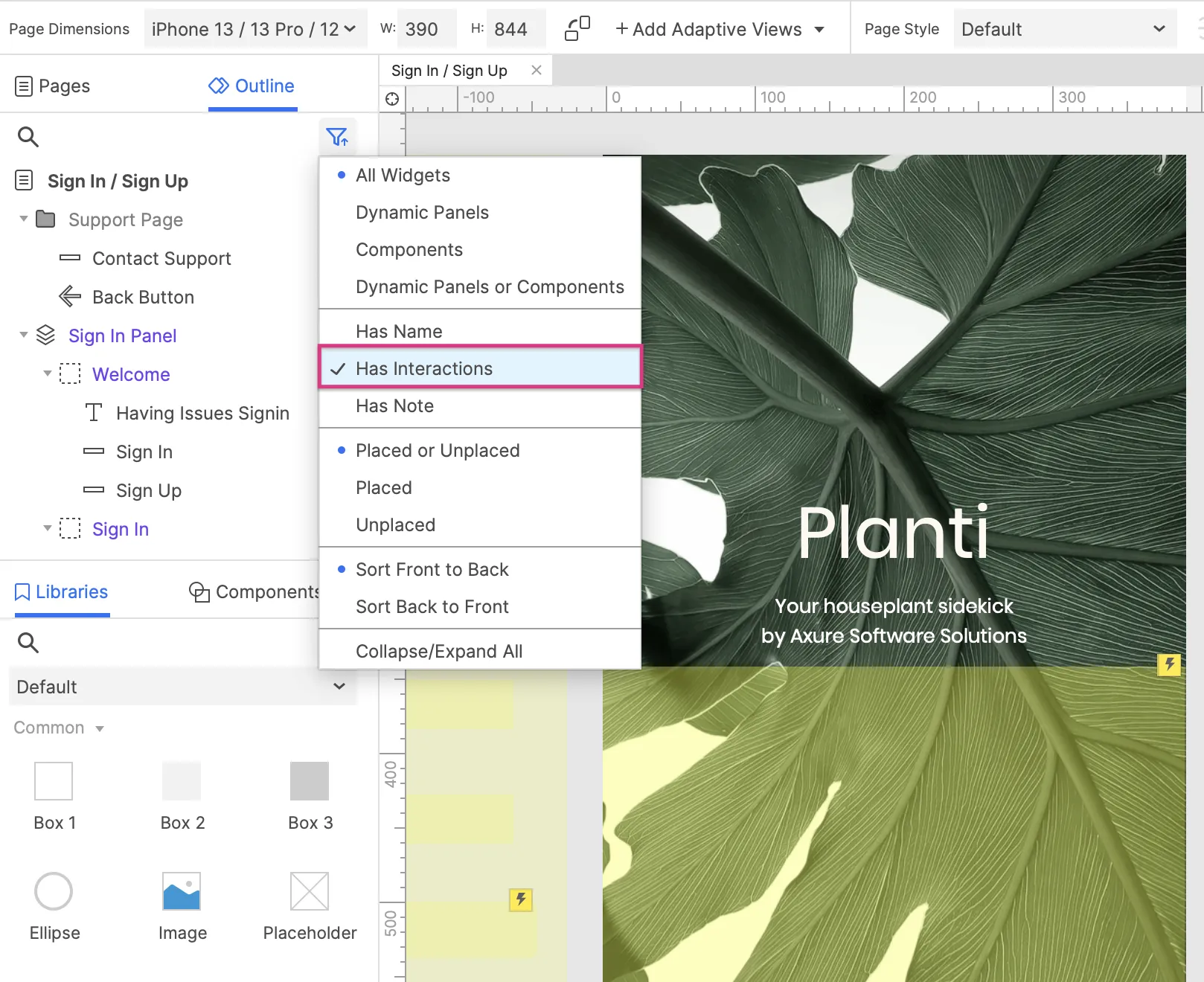This screenshot has width=1204, height=982.
Task: Open the iPhone 13 page dimensions dropdown
Action: coord(254,29)
